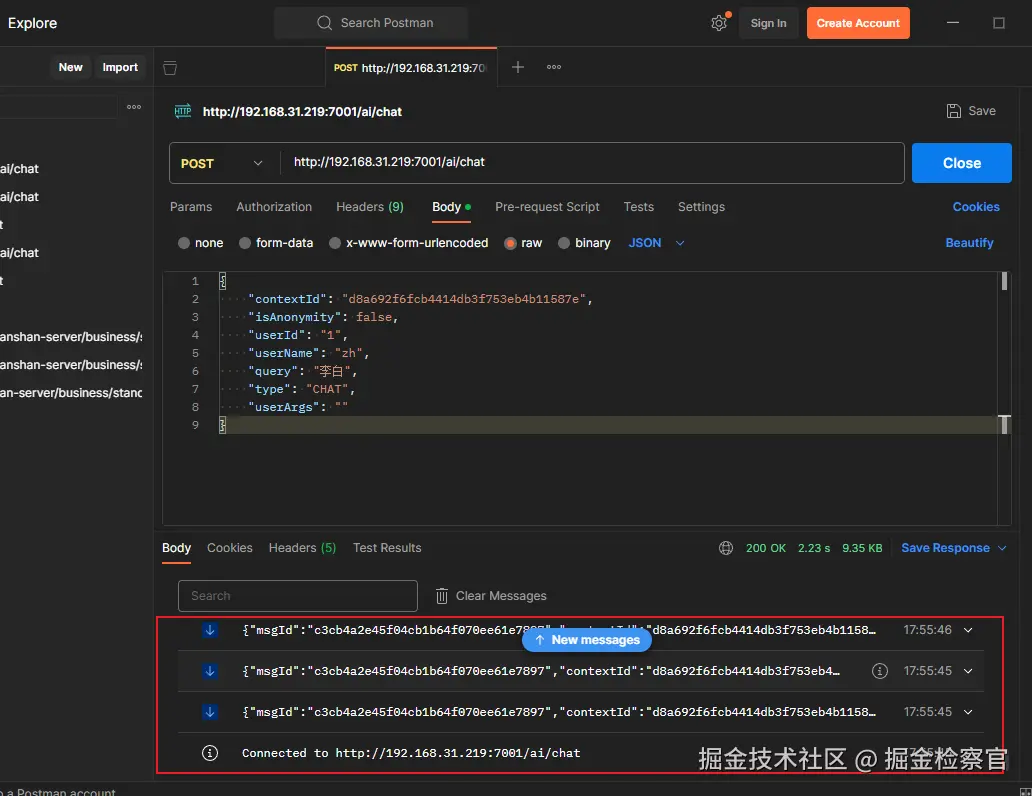This screenshot has width=1032, height=796.
Task: Open tab overflow three-dots menu
Action: tap(554, 67)
